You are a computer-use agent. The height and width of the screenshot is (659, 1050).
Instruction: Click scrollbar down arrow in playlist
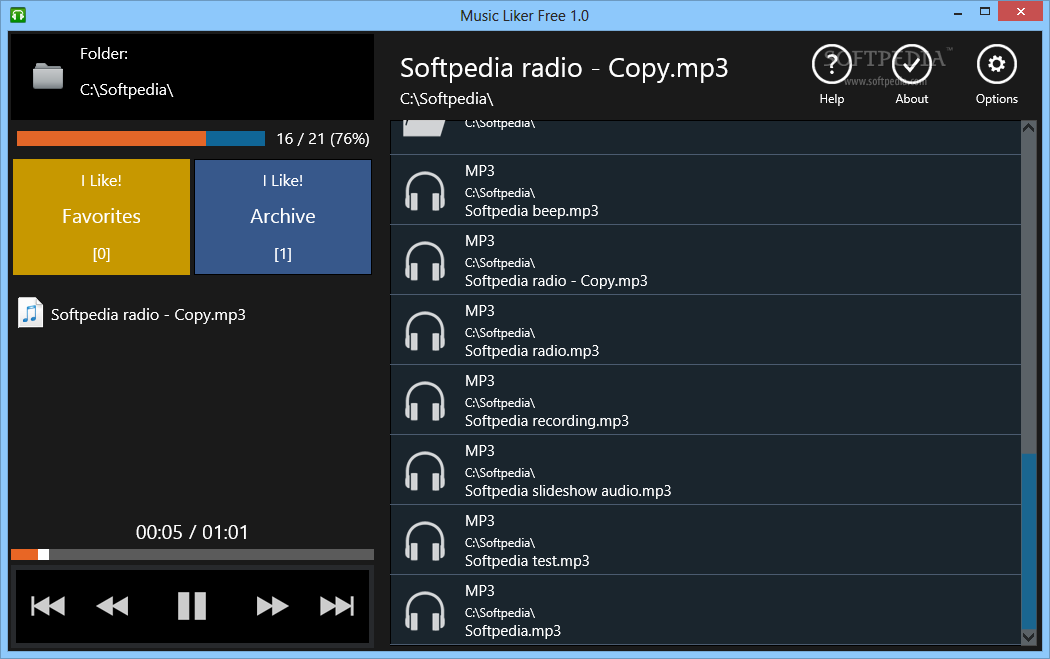pyautogui.click(x=1029, y=637)
